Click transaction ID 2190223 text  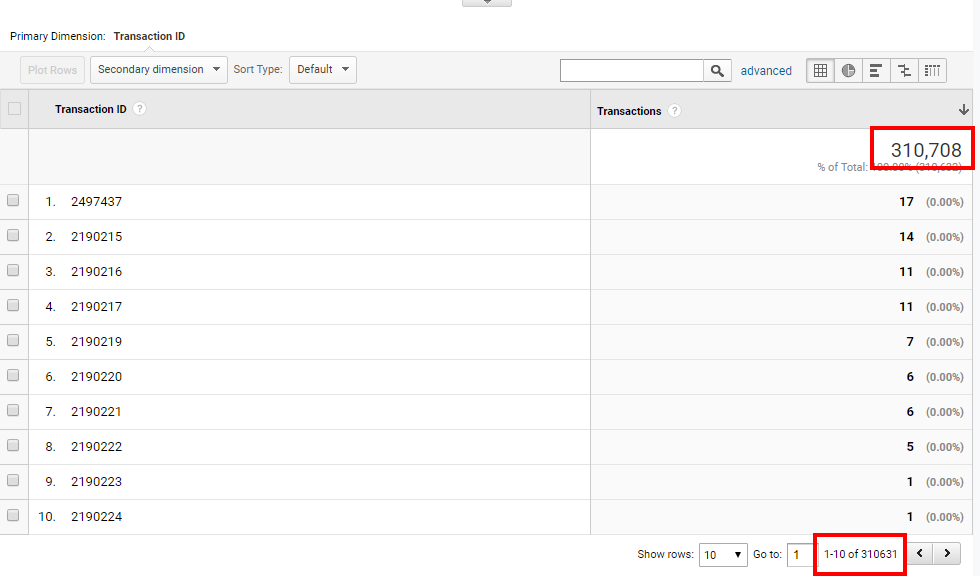(x=96, y=482)
